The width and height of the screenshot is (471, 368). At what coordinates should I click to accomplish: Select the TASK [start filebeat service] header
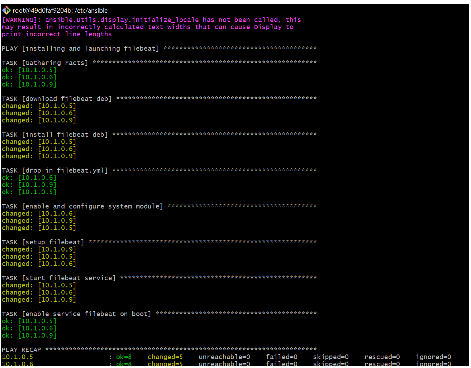[159, 278]
